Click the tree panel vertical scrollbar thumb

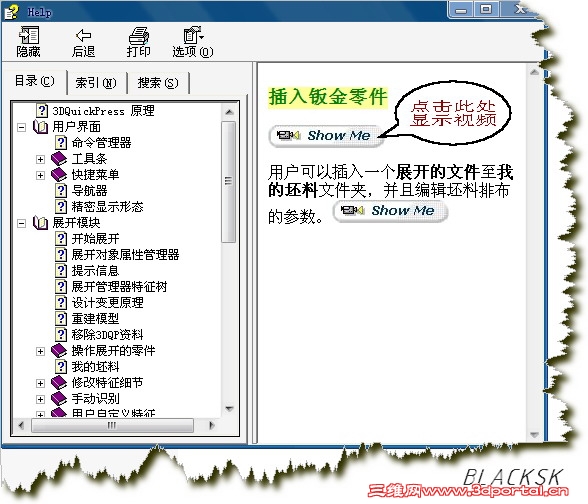pyautogui.click(x=228, y=182)
